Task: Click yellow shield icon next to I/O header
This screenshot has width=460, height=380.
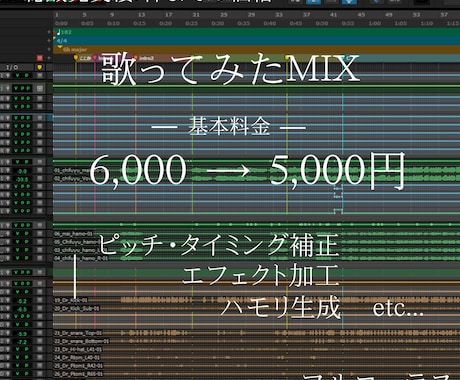Action: (x=40, y=67)
